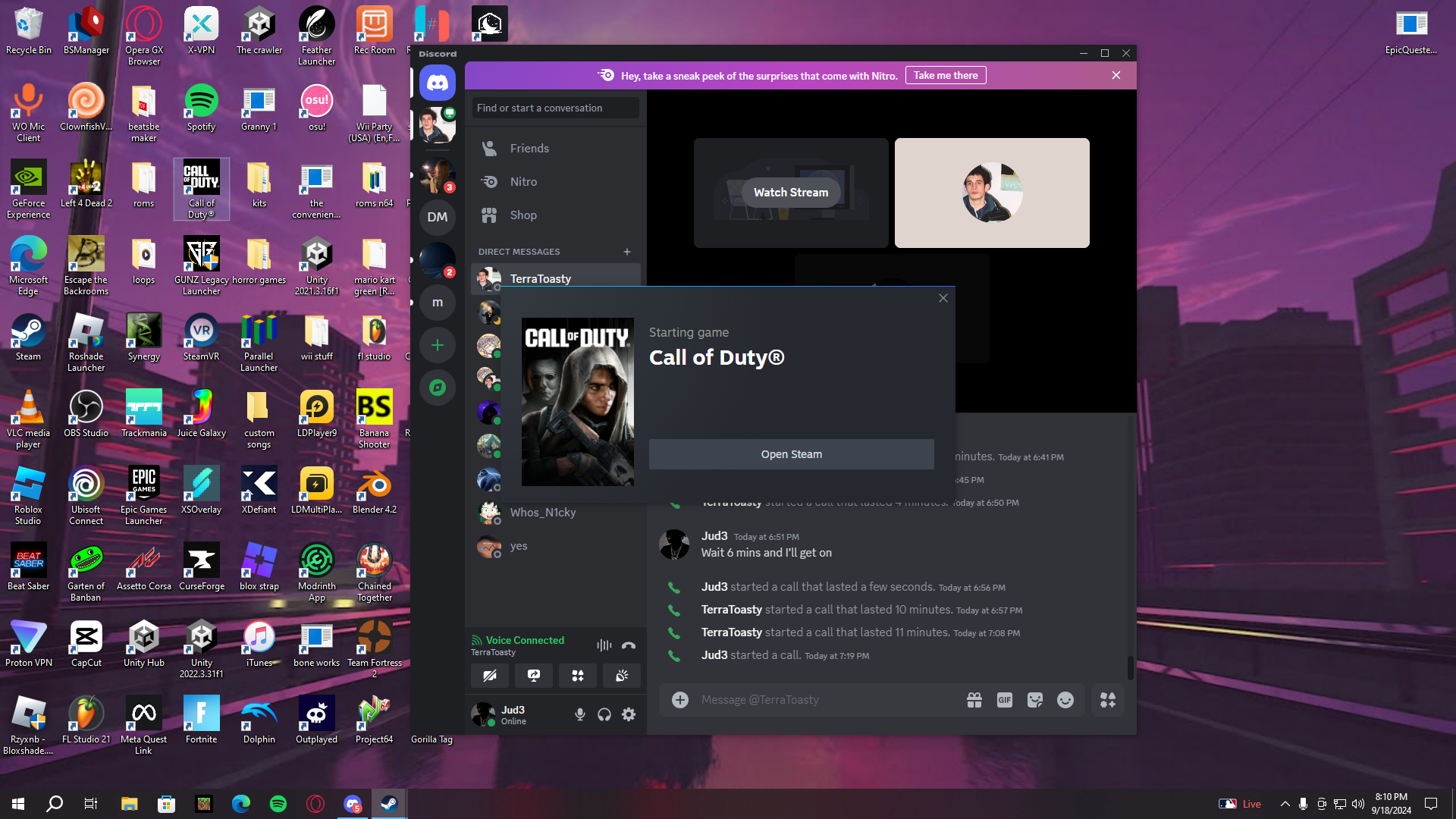Image resolution: width=1456 pixels, height=819 pixels.
Task: Click Watch Stream button
Action: tap(790, 193)
